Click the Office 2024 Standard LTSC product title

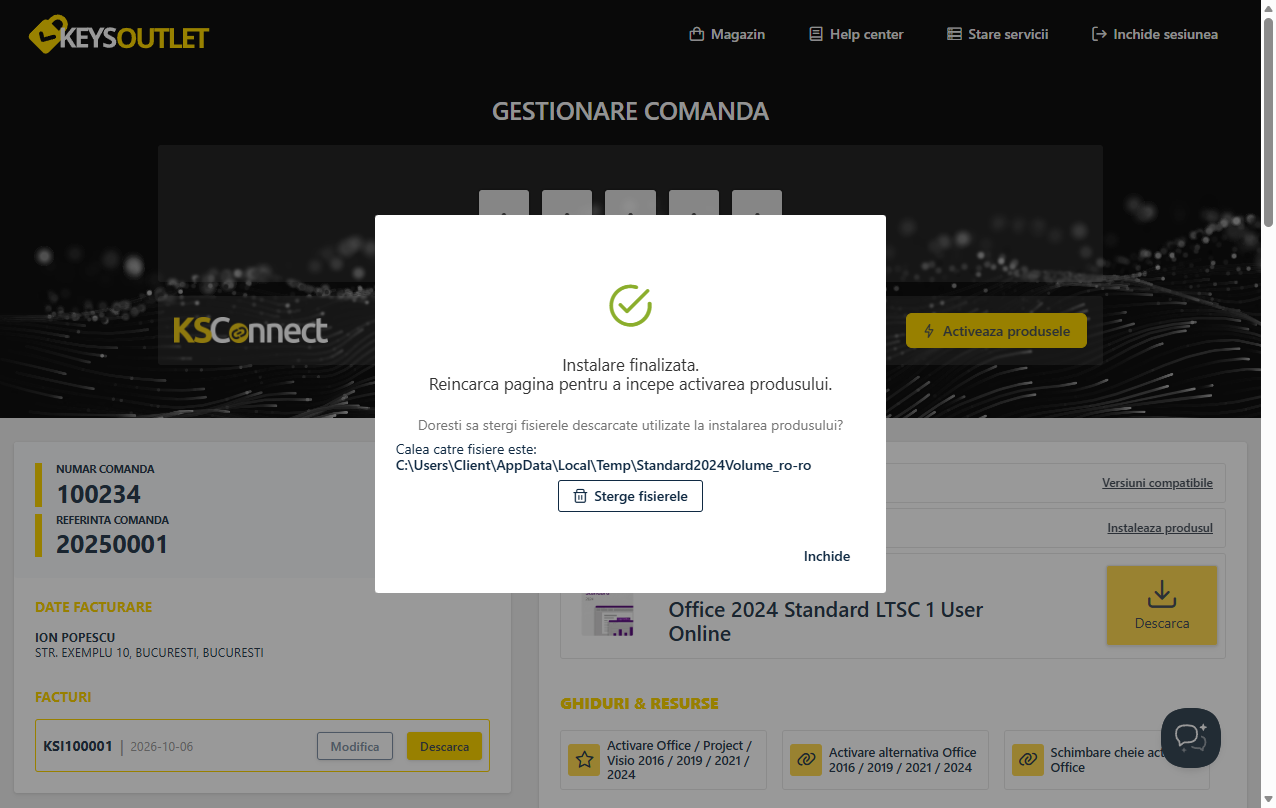[x=825, y=621]
